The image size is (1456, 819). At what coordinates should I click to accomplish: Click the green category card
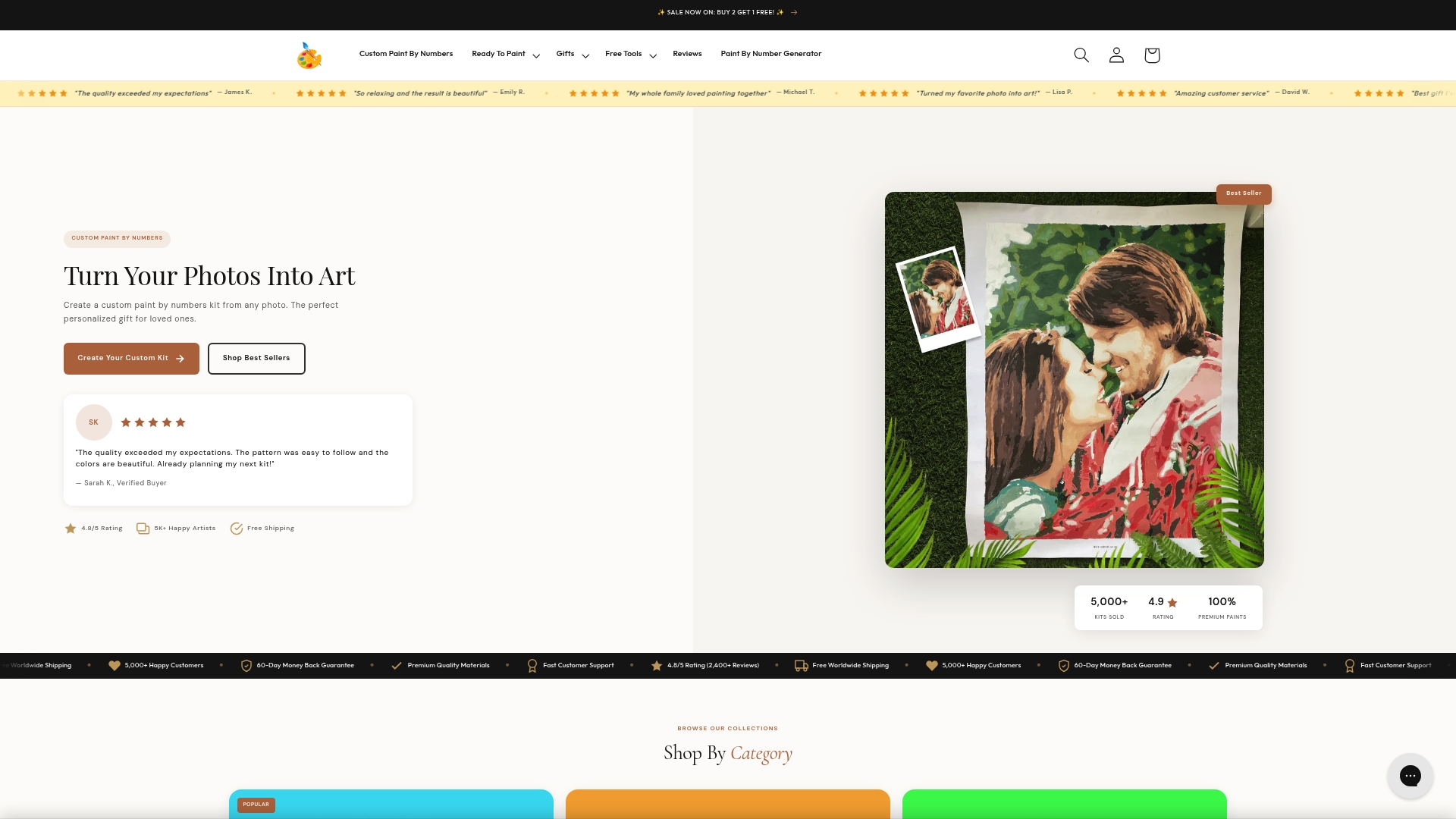point(1065,804)
